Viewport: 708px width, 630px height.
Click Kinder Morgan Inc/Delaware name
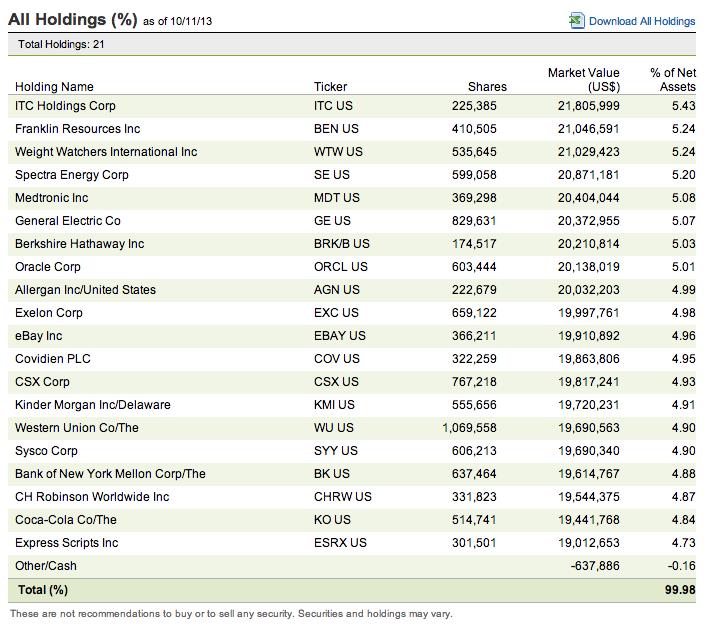click(93, 405)
